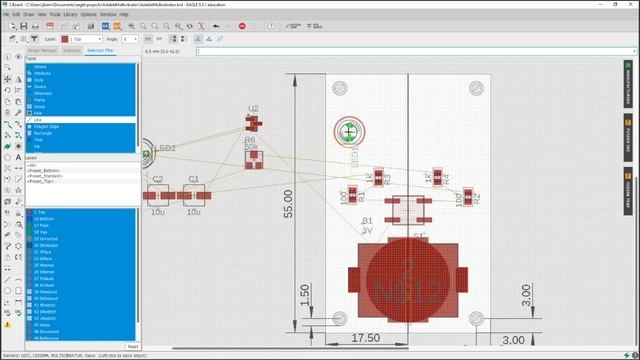The width and height of the screenshot is (640, 360).
Task: Click the horizontal scrollbar under the board canvas
Action: pyautogui.click(x=290, y=348)
